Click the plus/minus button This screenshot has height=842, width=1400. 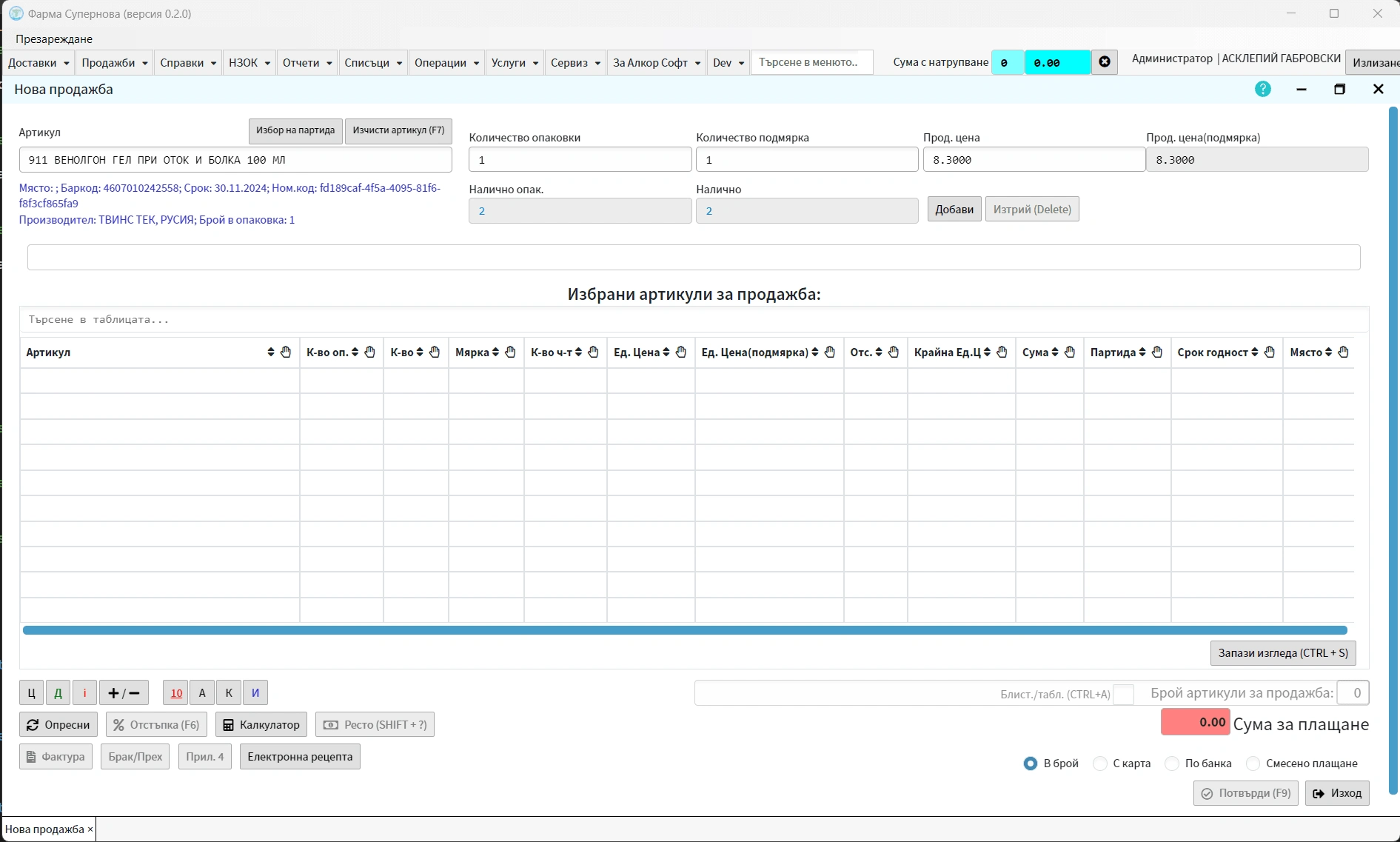click(x=124, y=693)
